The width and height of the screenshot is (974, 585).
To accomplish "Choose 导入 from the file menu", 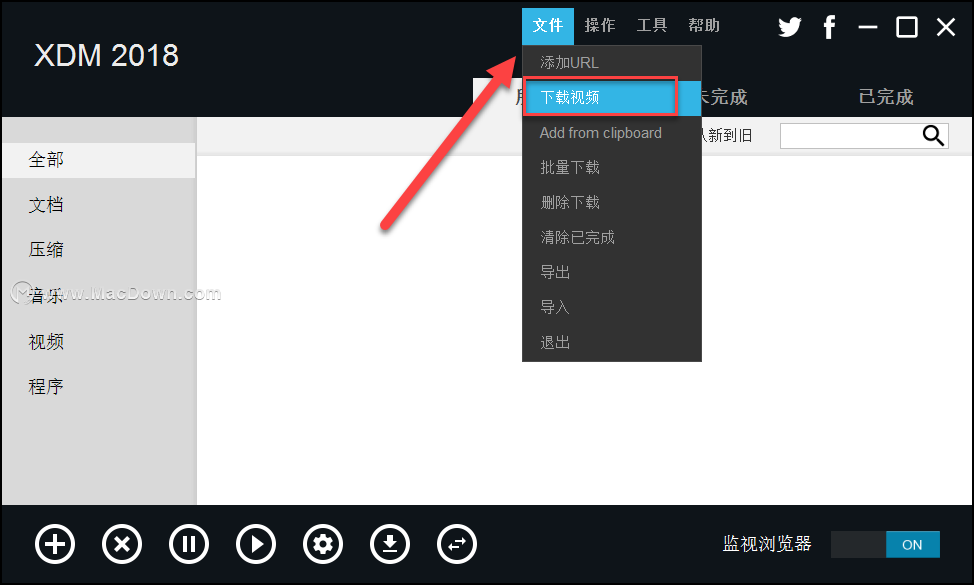I will coord(612,307).
